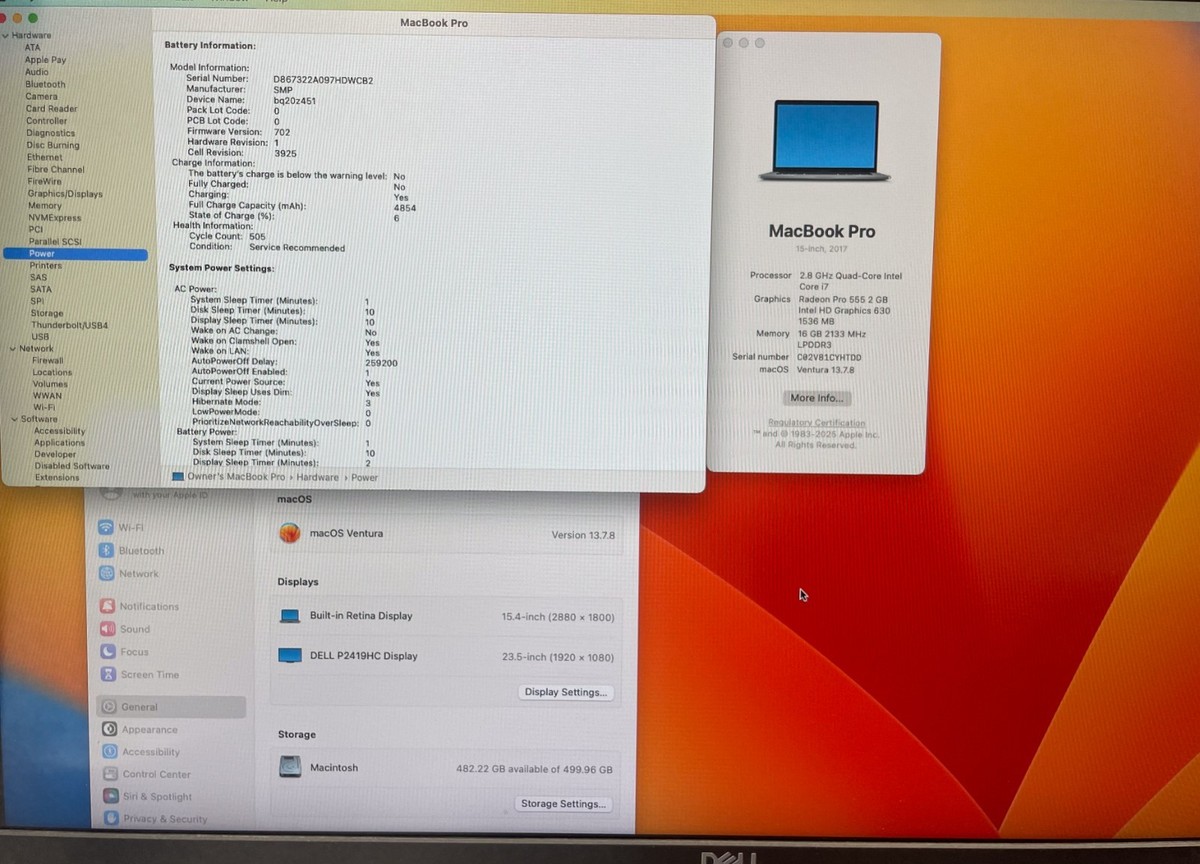Click the battery serial number D867322A097HDWCB2
Image resolution: width=1200 pixels, height=864 pixels.
(323, 79)
